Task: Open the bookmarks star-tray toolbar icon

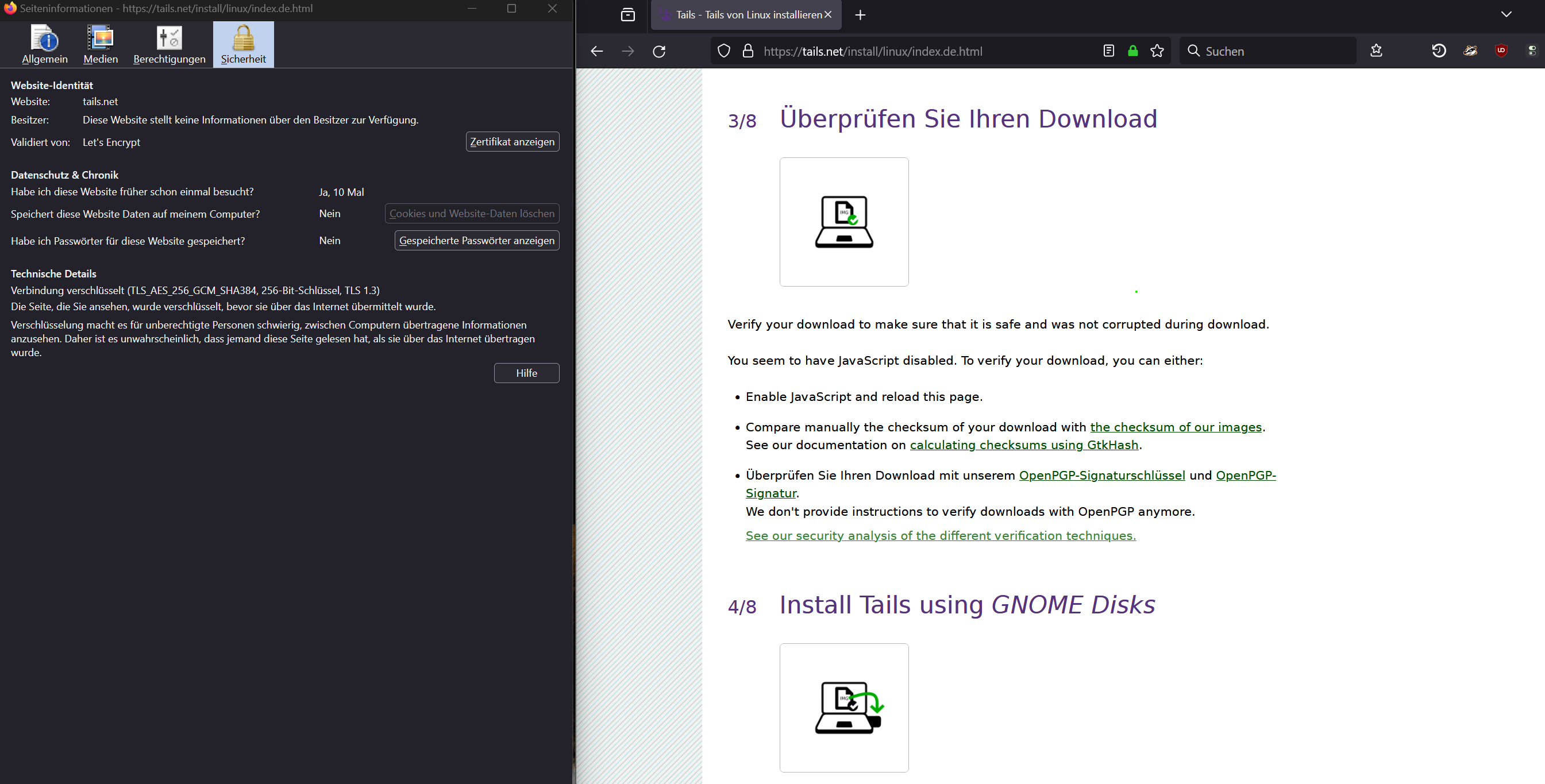Action: [x=1376, y=51]
